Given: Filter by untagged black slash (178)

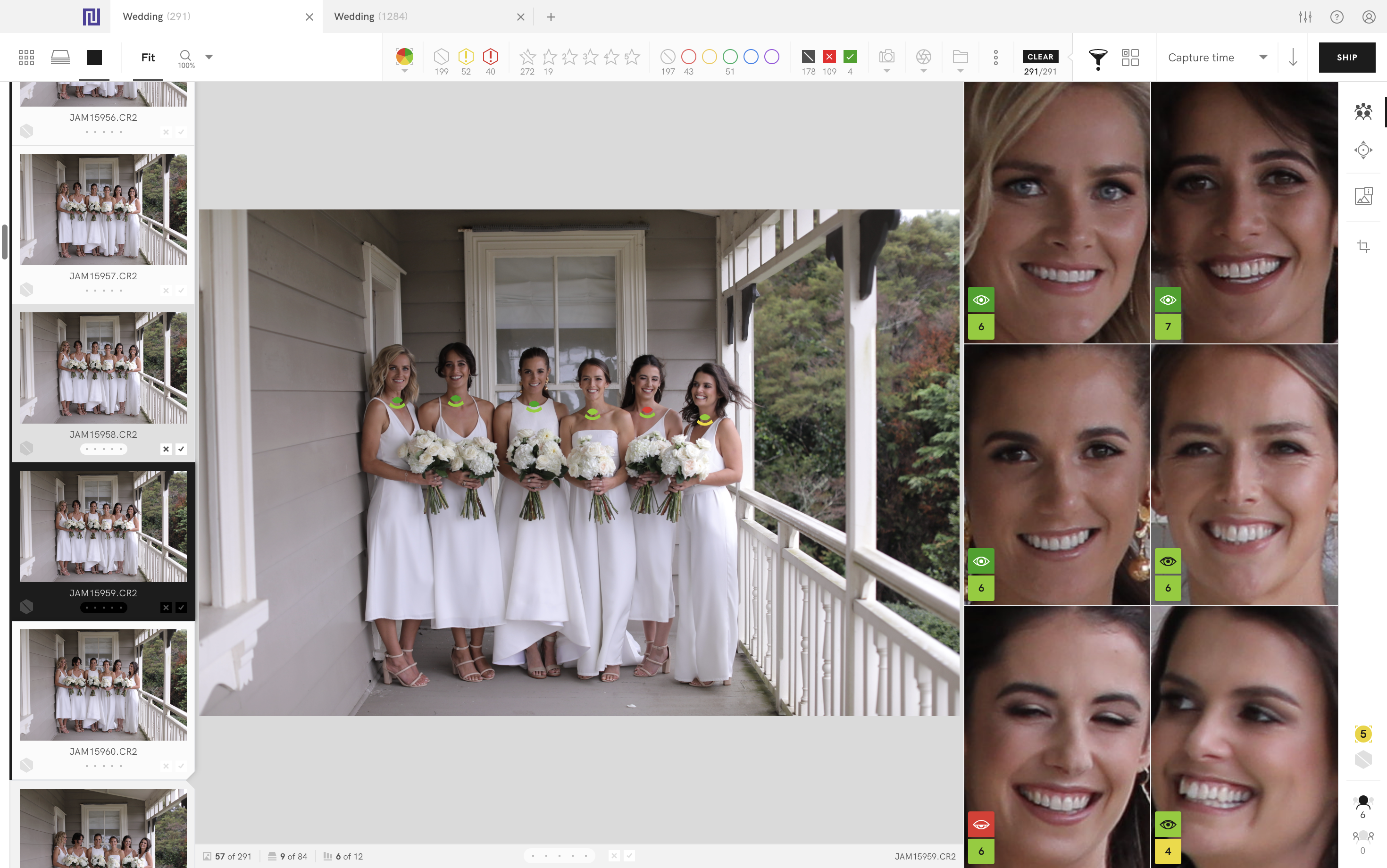Looking at the screenshot, I should pos(808,56).
